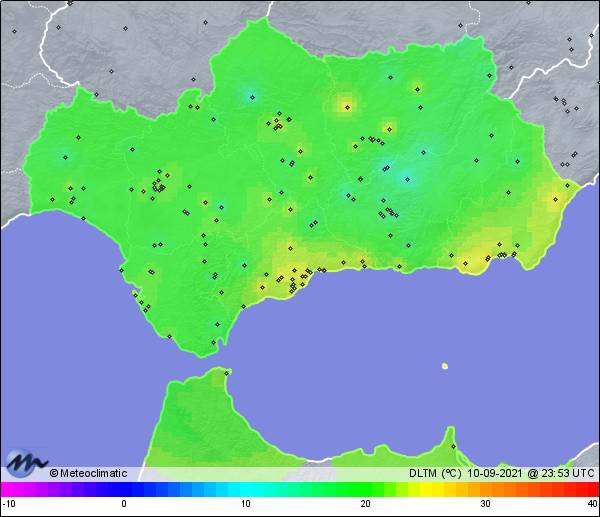The height and width of the screenshot is (517, 600).
Task: Click the station marker near Melilla at the bottom
Action: [452, 446]
